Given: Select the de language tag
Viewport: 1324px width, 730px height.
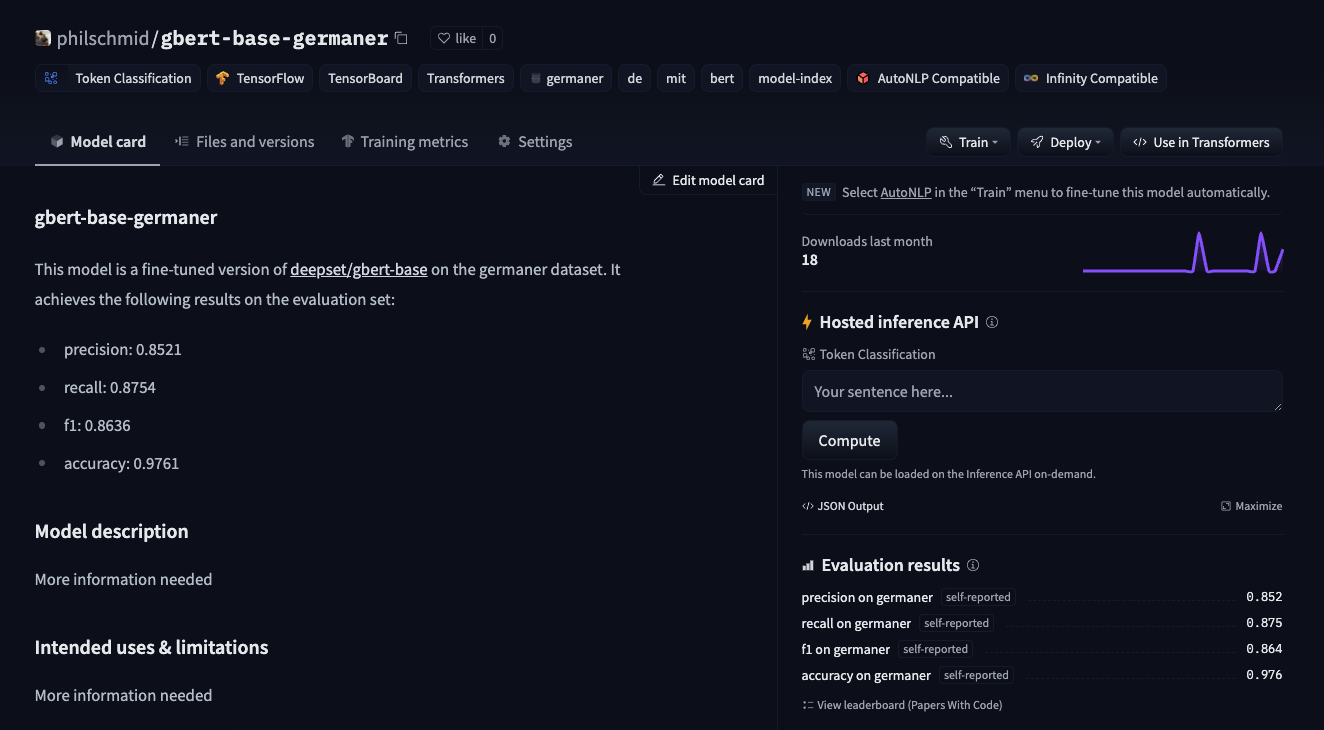Looking at the screenshot, I should coord(634,78).
